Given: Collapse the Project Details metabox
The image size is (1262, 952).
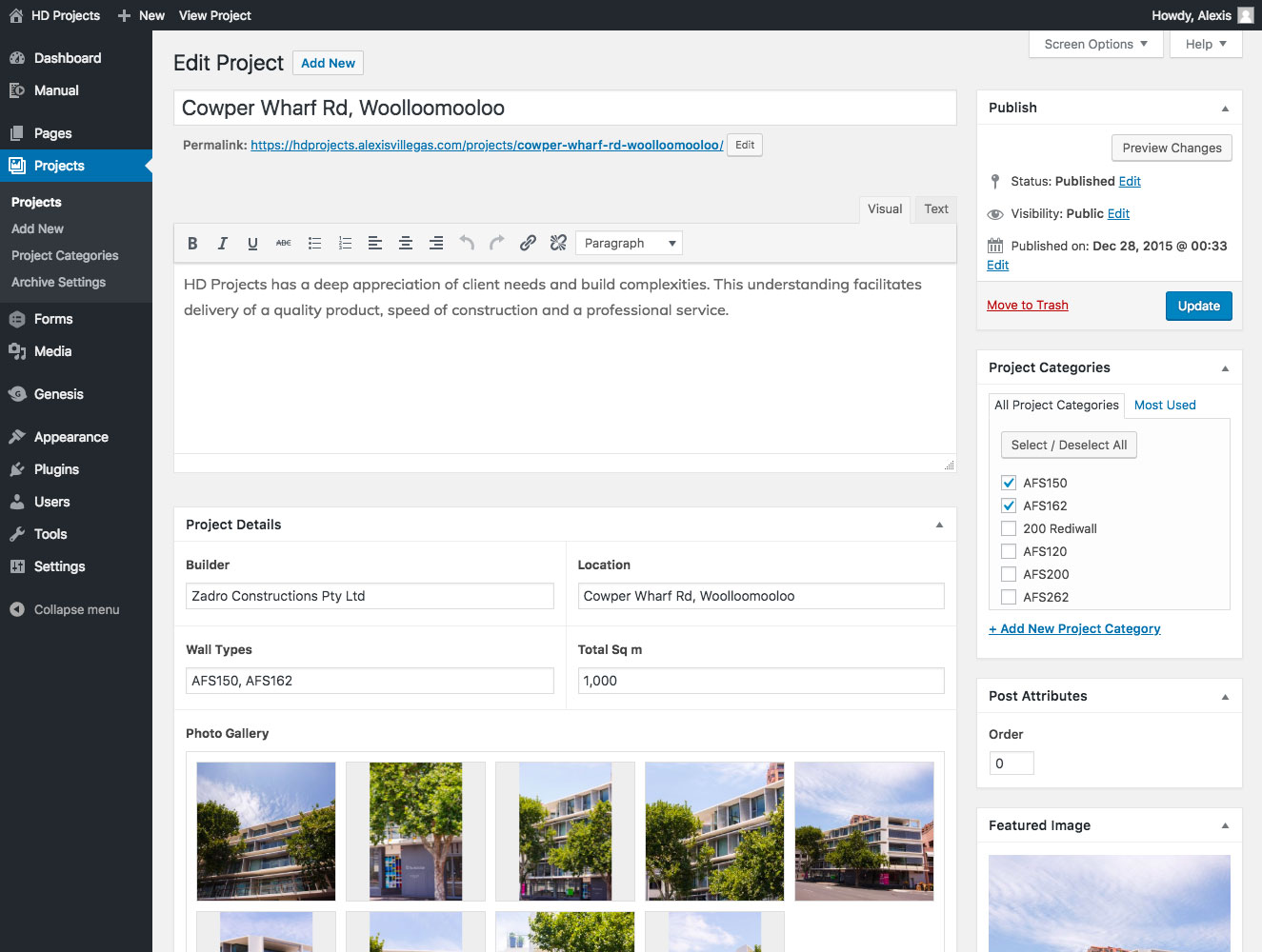Looking at the screenshot, I should (x=939, y=525).
